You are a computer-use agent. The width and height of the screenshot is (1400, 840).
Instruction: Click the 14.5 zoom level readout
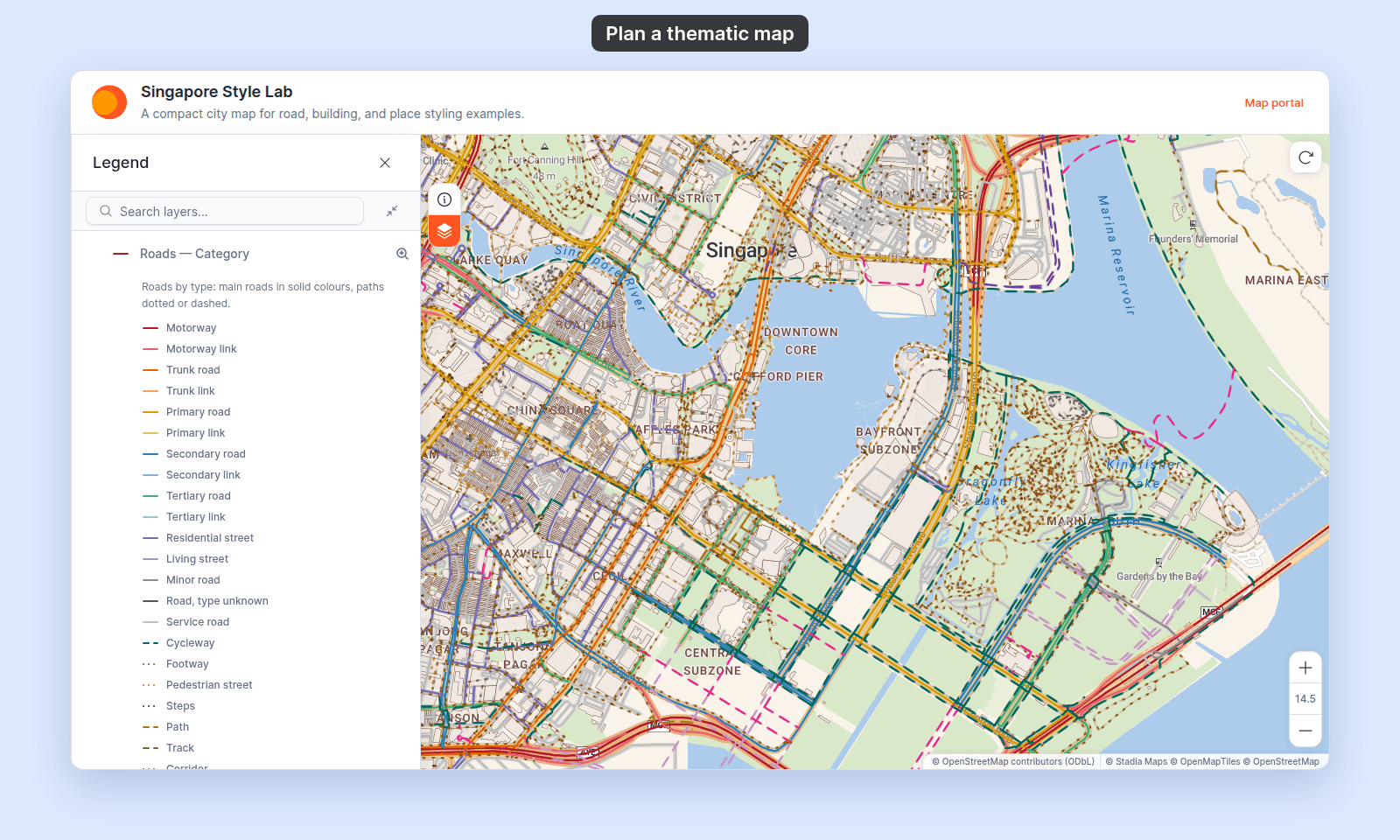(x=1305, y=699)
